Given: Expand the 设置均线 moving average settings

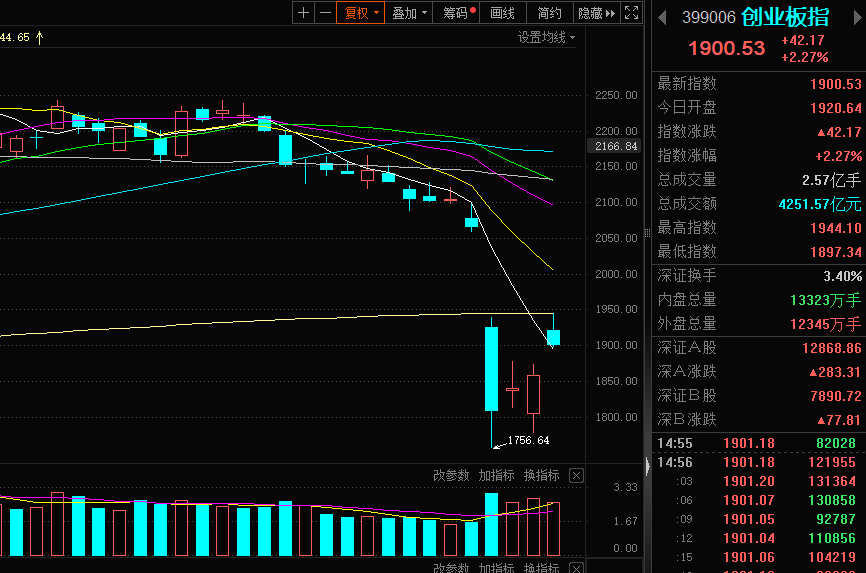Looking at the screenshot, I should pyautogui.click(x=547, y=37).
